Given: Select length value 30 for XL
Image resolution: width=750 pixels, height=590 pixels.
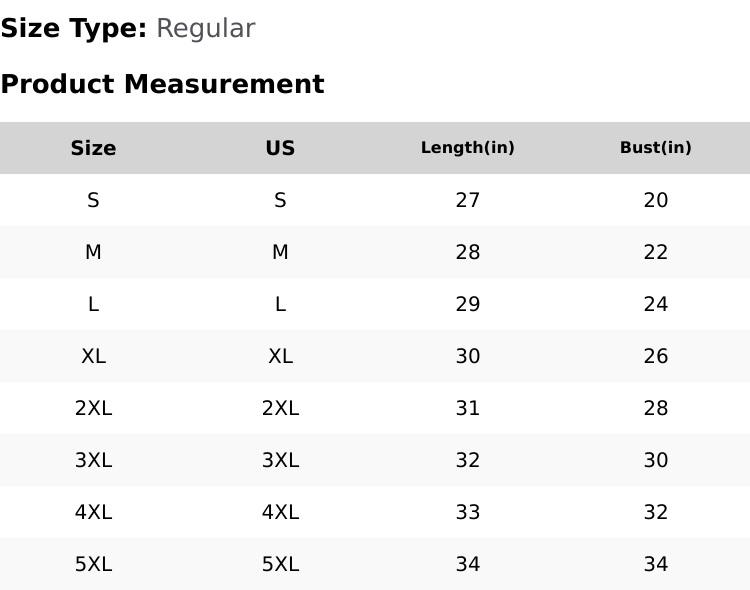Looking at the screenshot, I should click(x=467, y=356).
